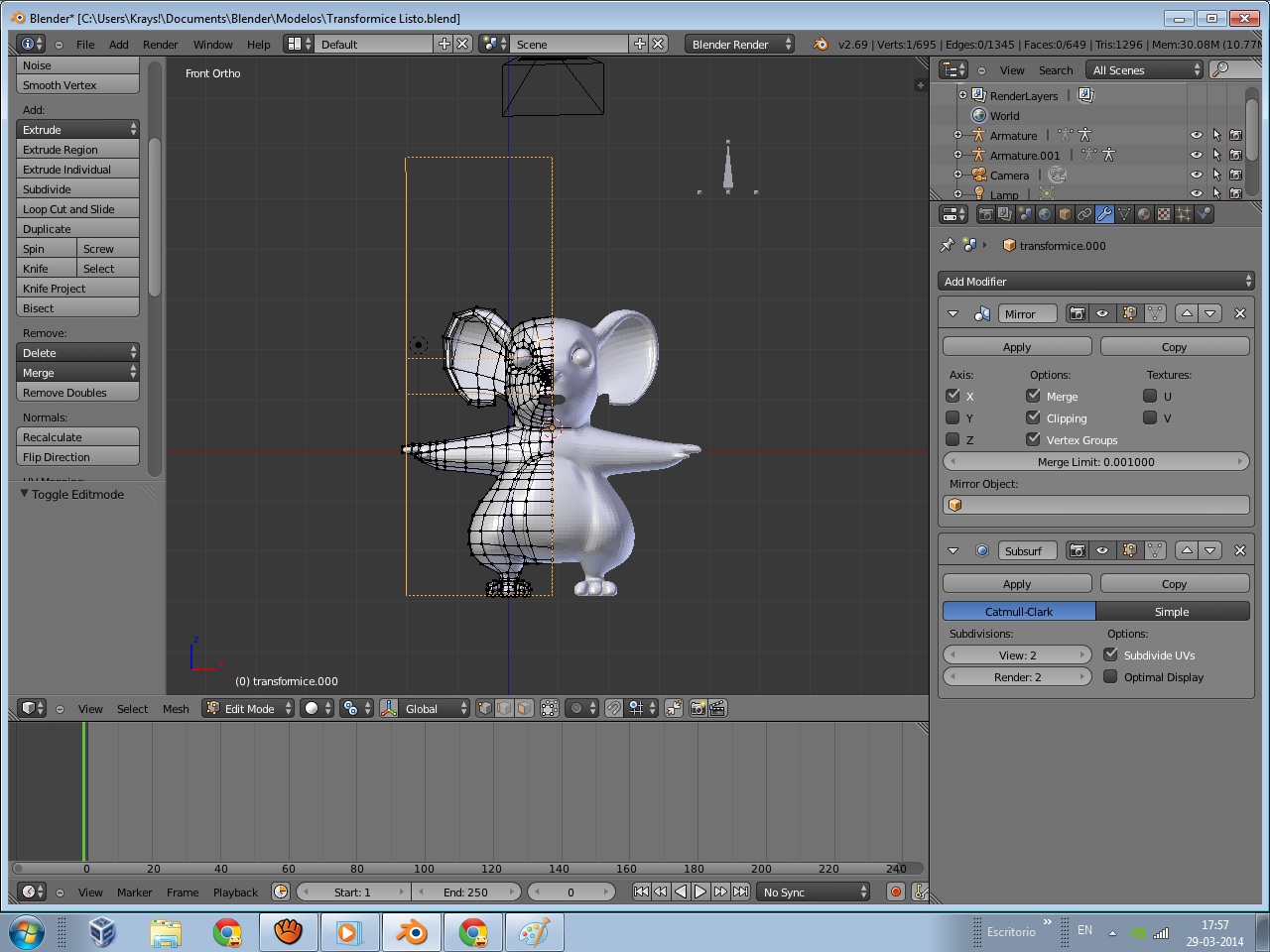Select edge select mode icon
This screenshot has width=1270, height=952.
504,708
